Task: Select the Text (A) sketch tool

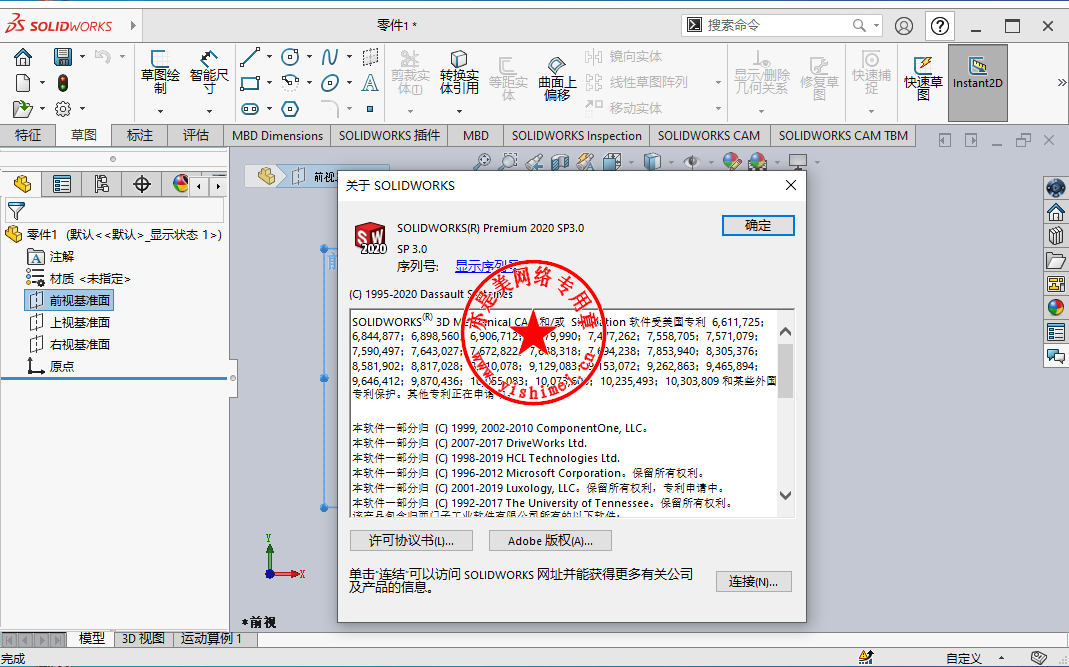Action: click(370, 83)
